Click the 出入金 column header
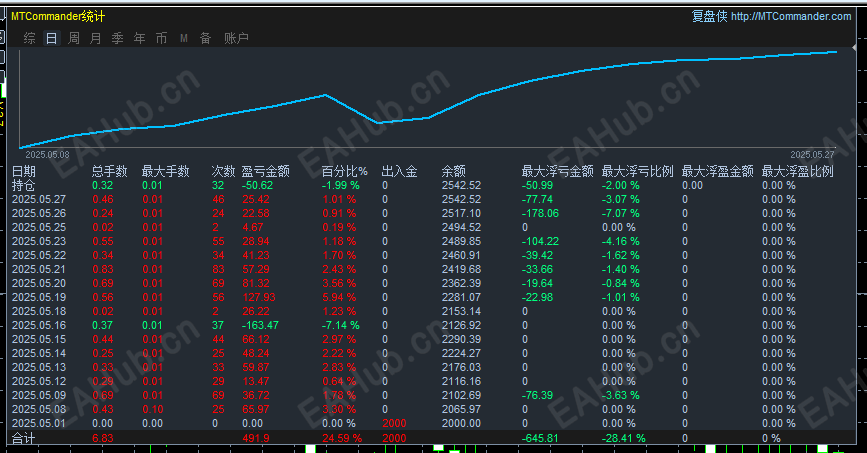Screen dimensions: 867x453 click(x=399, y=171)
